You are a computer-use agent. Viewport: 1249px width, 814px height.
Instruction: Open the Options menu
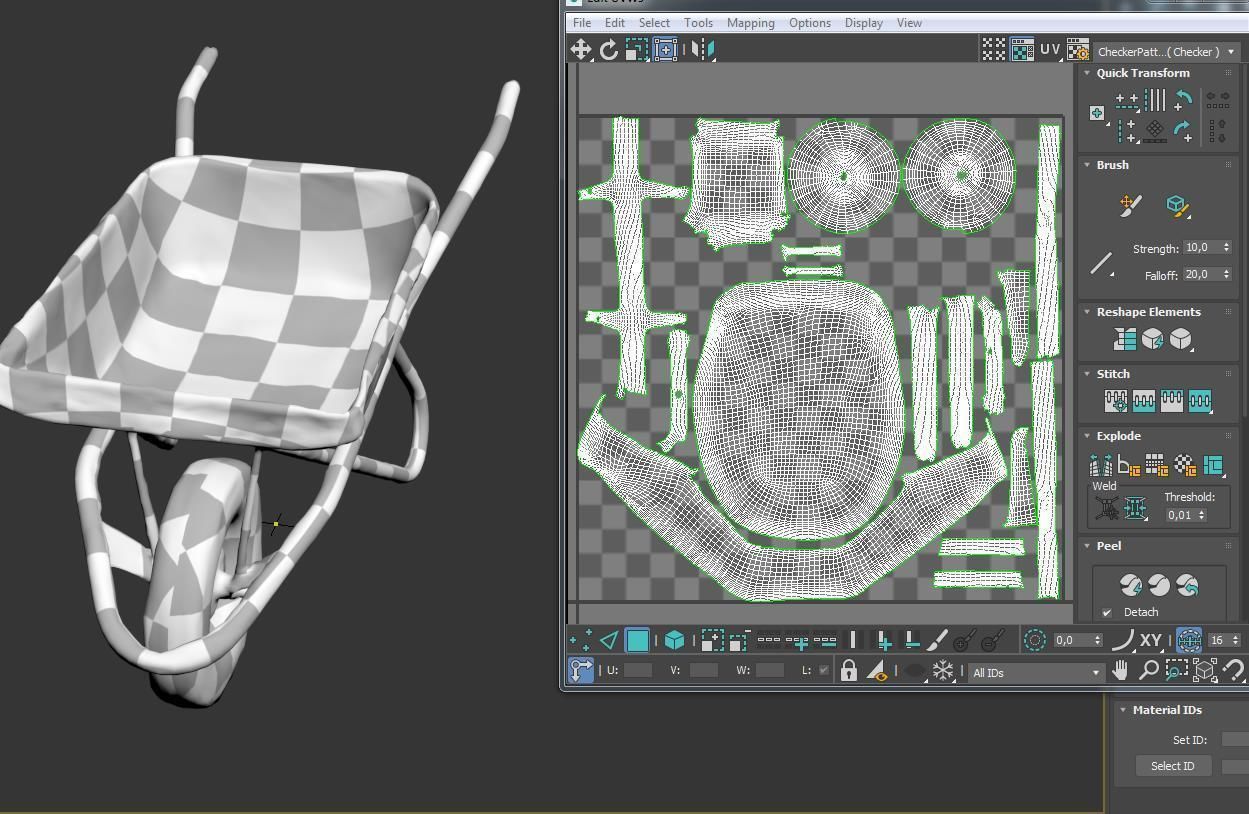point(809,22)
